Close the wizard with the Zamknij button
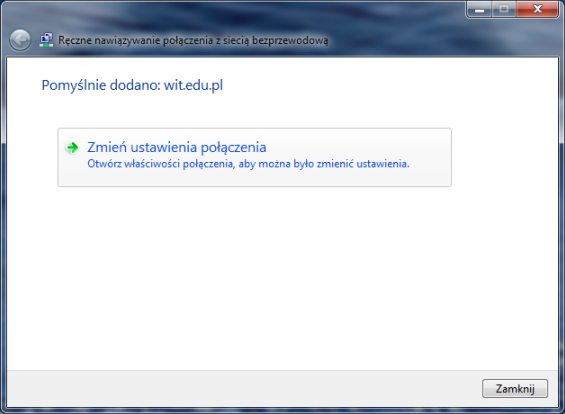The image size is (565, 414). pyautogui.click(x=515, y=388)
